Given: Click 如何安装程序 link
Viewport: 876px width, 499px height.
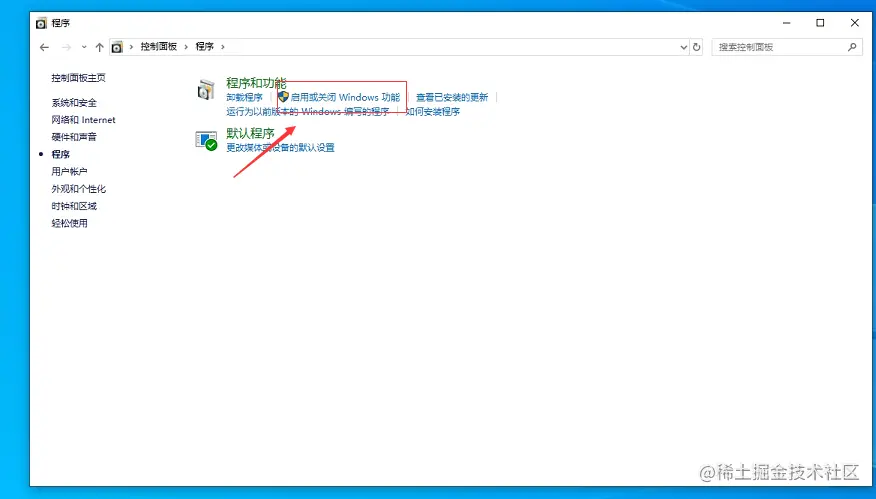Looking at the screenshot, I should 432,112.
